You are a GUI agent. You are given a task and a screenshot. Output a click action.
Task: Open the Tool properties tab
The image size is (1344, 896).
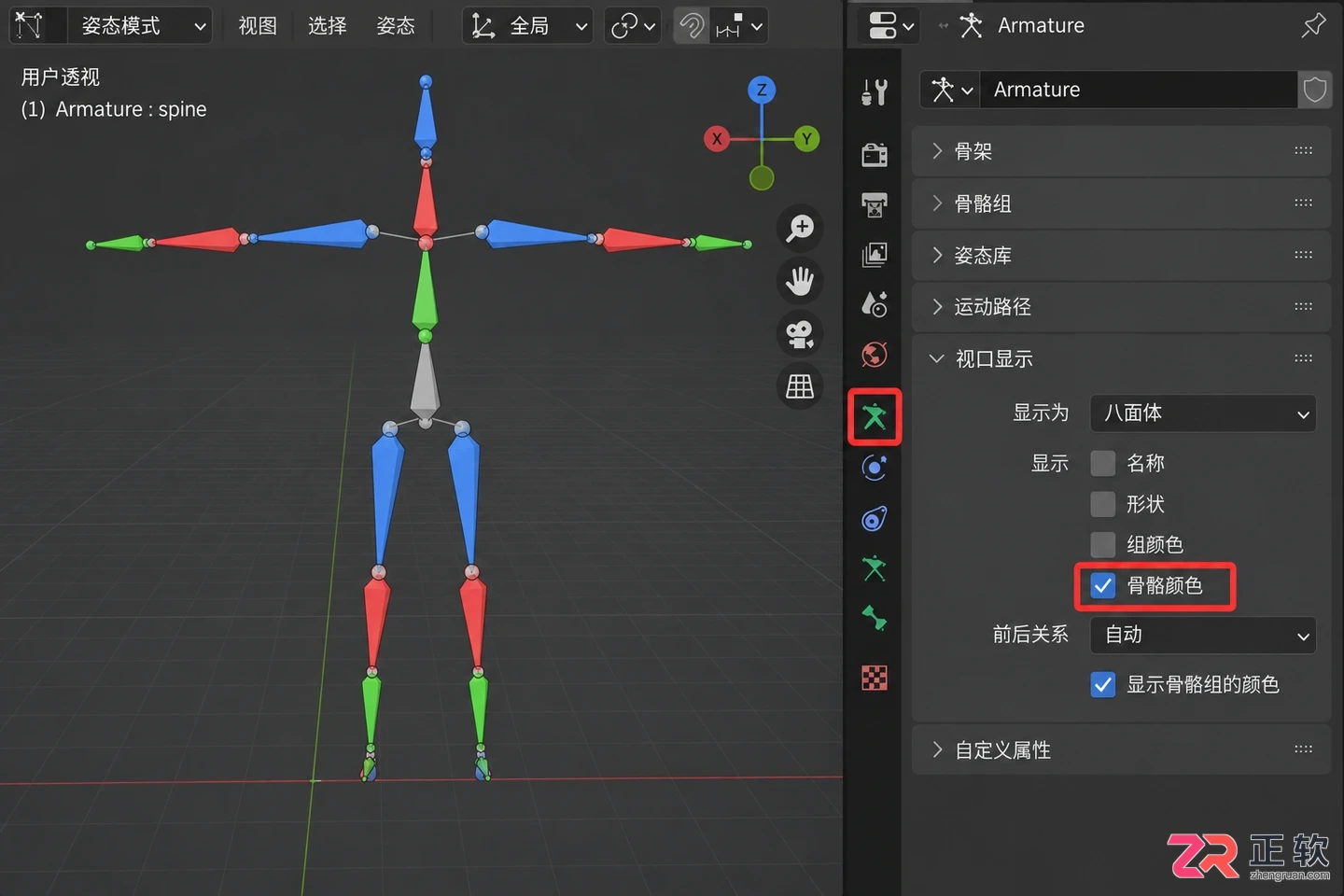[875, 92]
